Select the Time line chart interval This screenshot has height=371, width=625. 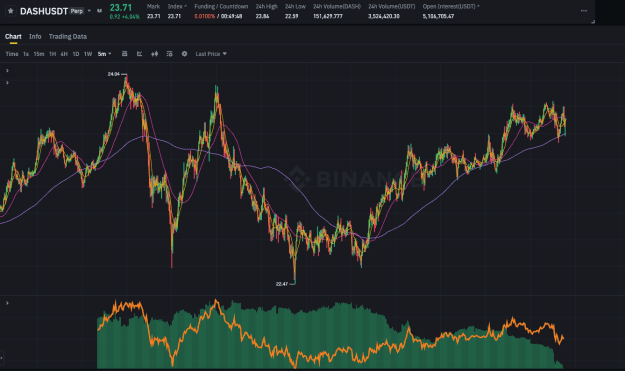tap(12, 54)
